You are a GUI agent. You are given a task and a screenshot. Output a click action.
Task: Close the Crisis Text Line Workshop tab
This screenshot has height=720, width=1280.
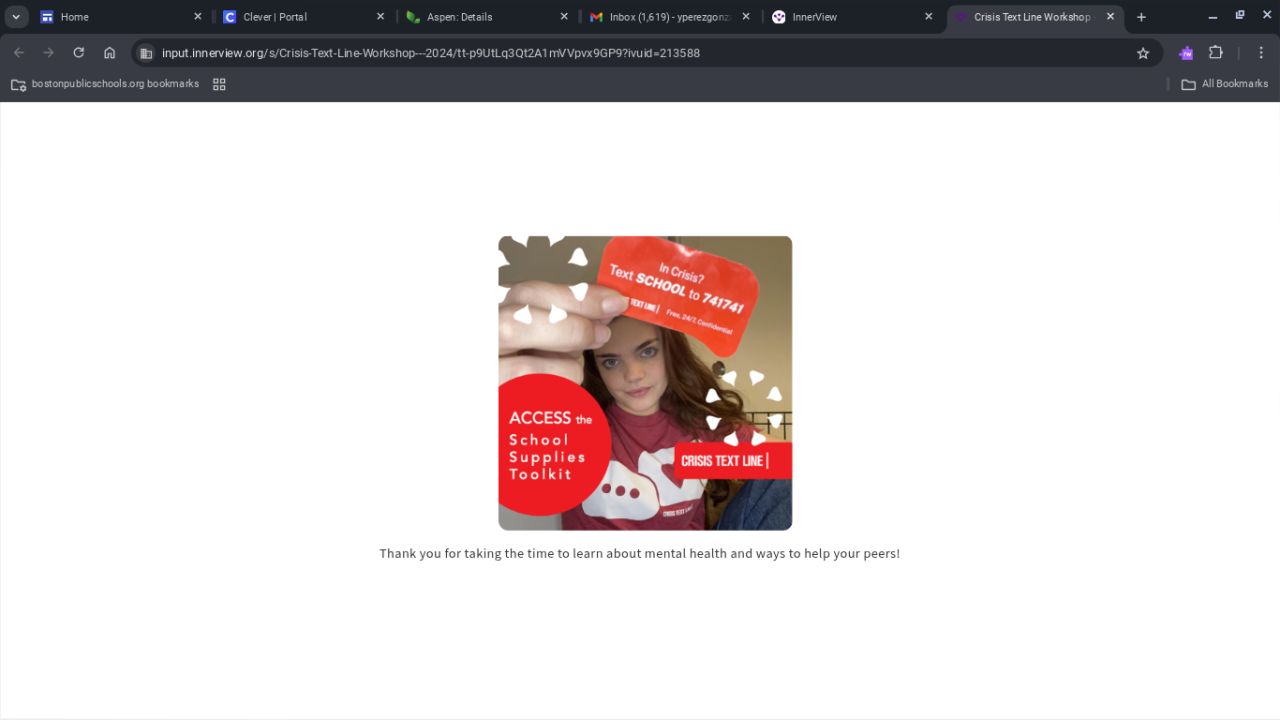[1110, 17]
